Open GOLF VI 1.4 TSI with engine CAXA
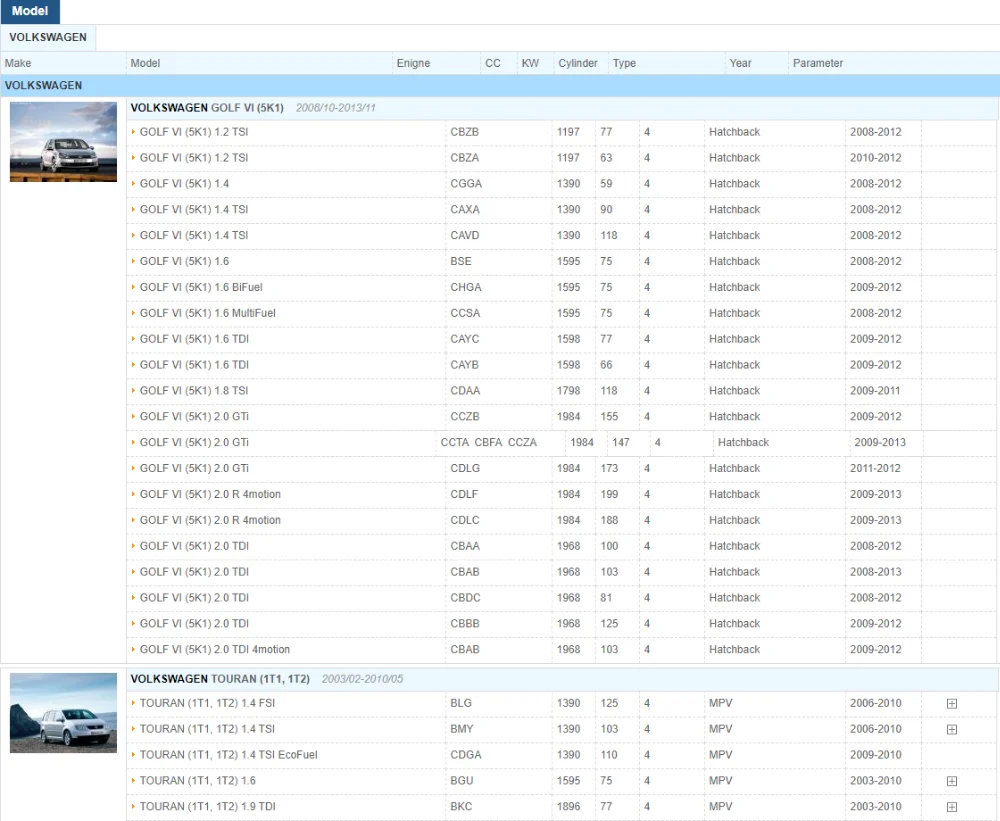Image resolution: width=1000 pixels, height=821 pixels. [562, 209]
